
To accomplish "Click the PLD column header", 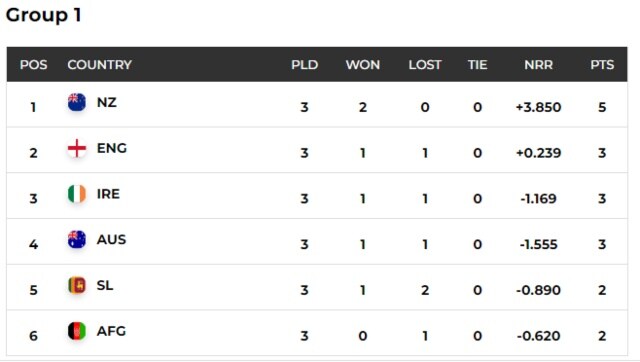I will [x=304, y=64].
